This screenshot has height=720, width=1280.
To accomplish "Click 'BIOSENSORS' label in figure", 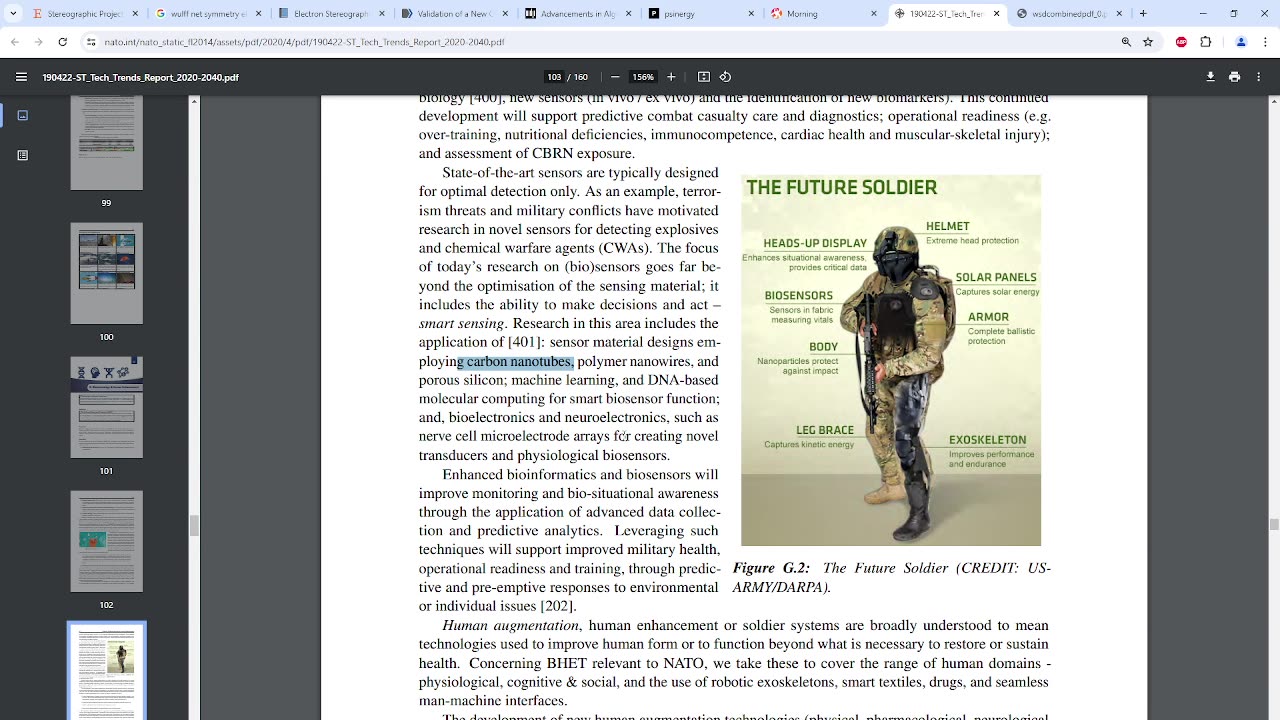I will pos(798,296).
